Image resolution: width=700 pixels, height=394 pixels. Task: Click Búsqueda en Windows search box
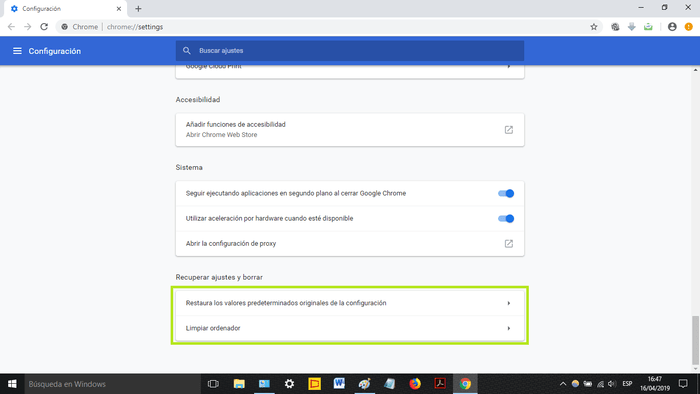click(x=112, y=384)
